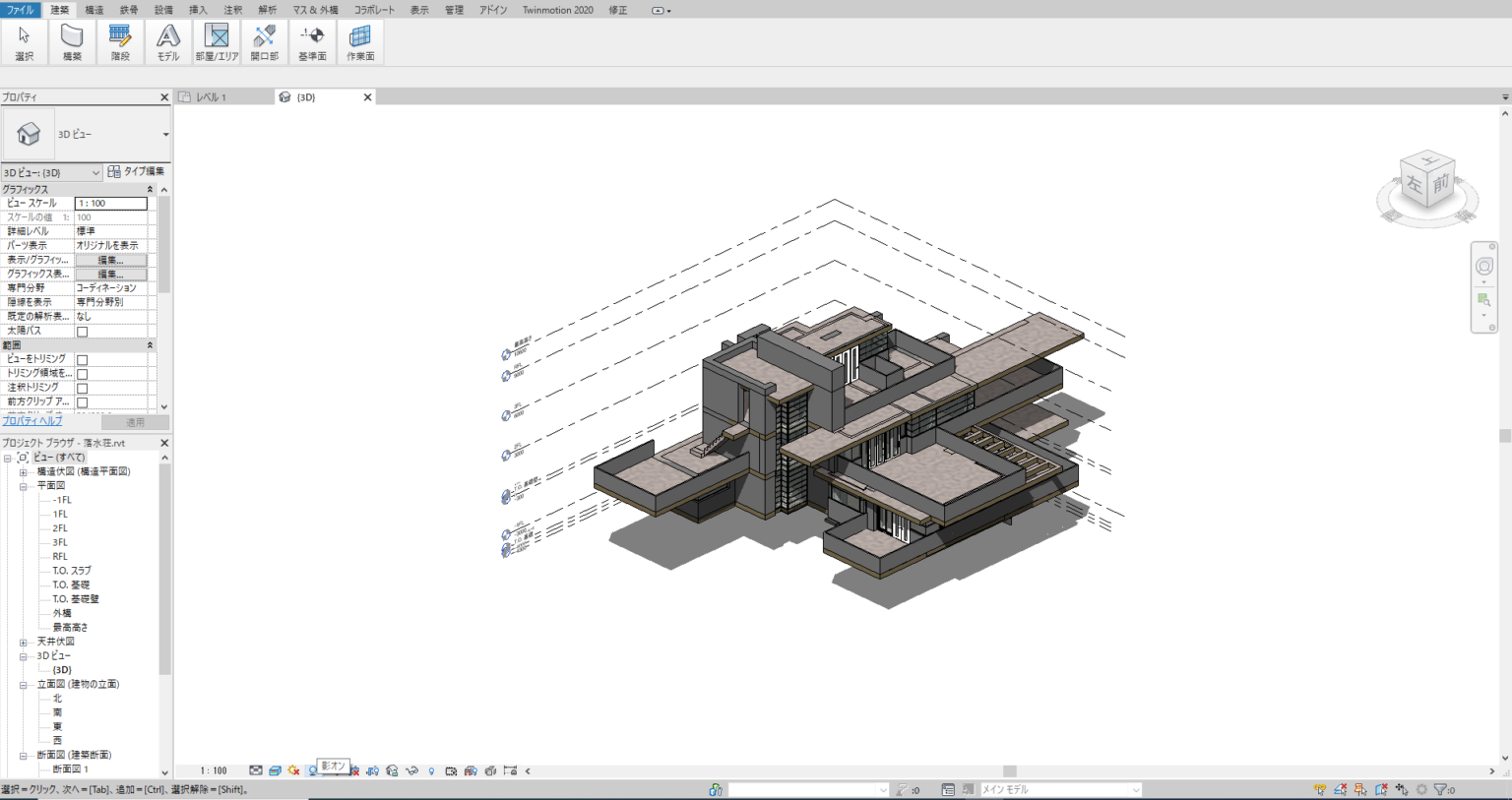
Task: Click the select pinned elements icon
Action: pyautogui.click(x=1360, y=789)
